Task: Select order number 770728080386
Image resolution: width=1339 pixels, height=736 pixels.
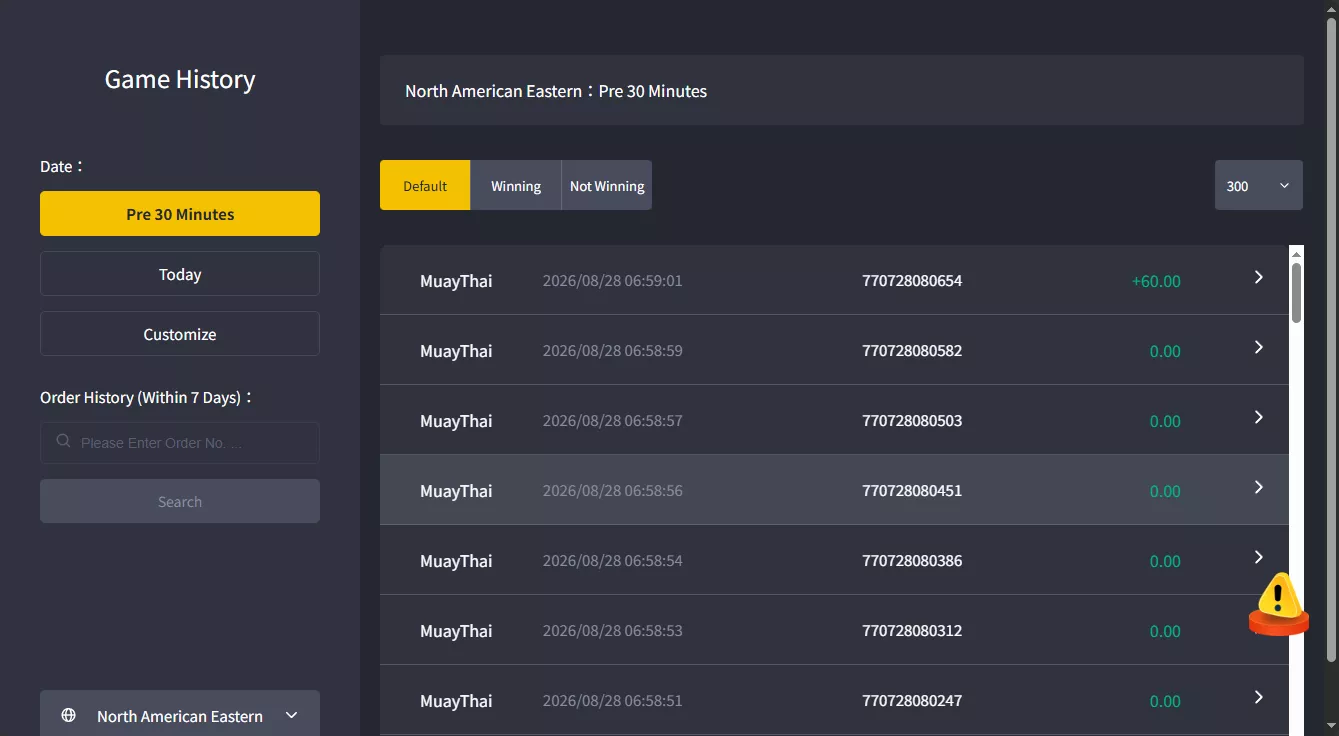Action: [912, 561]
